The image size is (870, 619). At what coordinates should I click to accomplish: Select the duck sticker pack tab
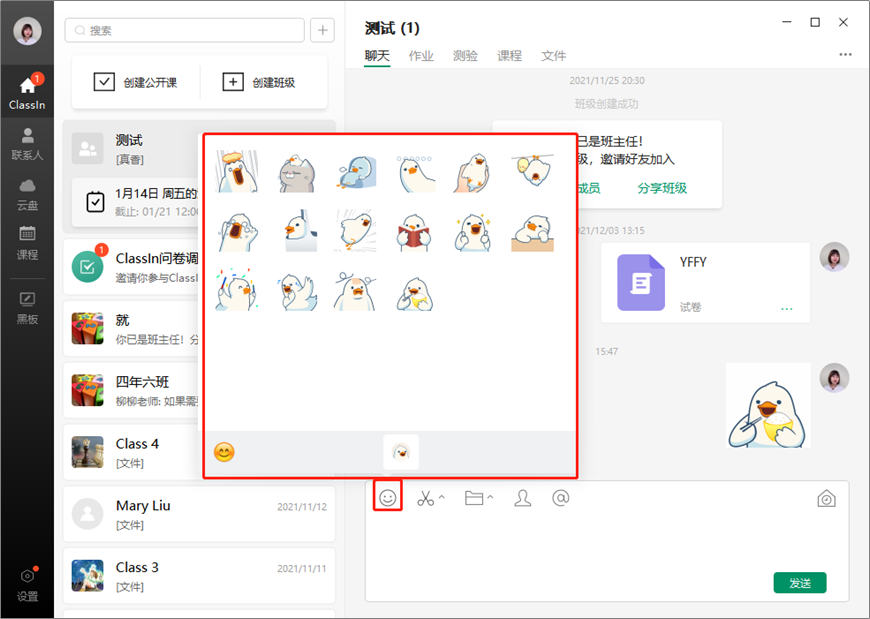pos(401,452)
